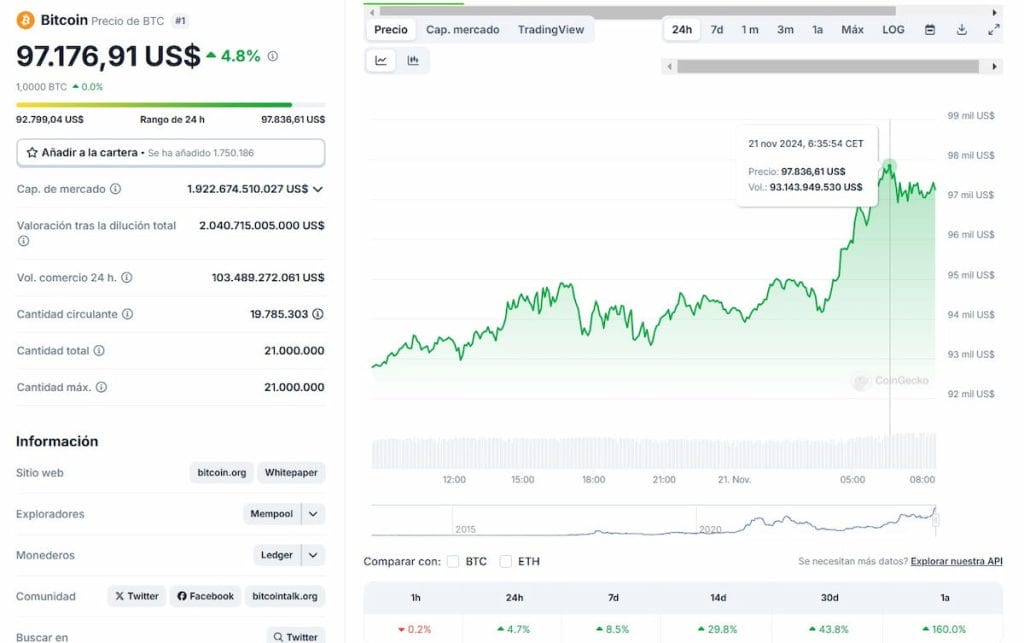The height and width of the screenshot is (643, 1024).
Task: Click the chart range scrollbar thumb
Action: [x=828, y=67]
